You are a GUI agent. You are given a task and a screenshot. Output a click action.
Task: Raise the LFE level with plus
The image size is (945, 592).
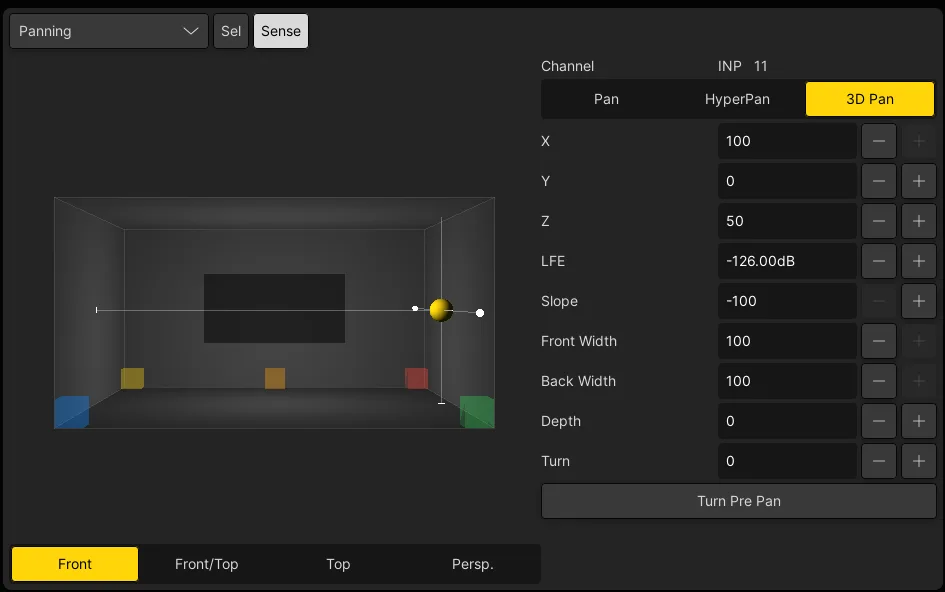coord(918,261)
